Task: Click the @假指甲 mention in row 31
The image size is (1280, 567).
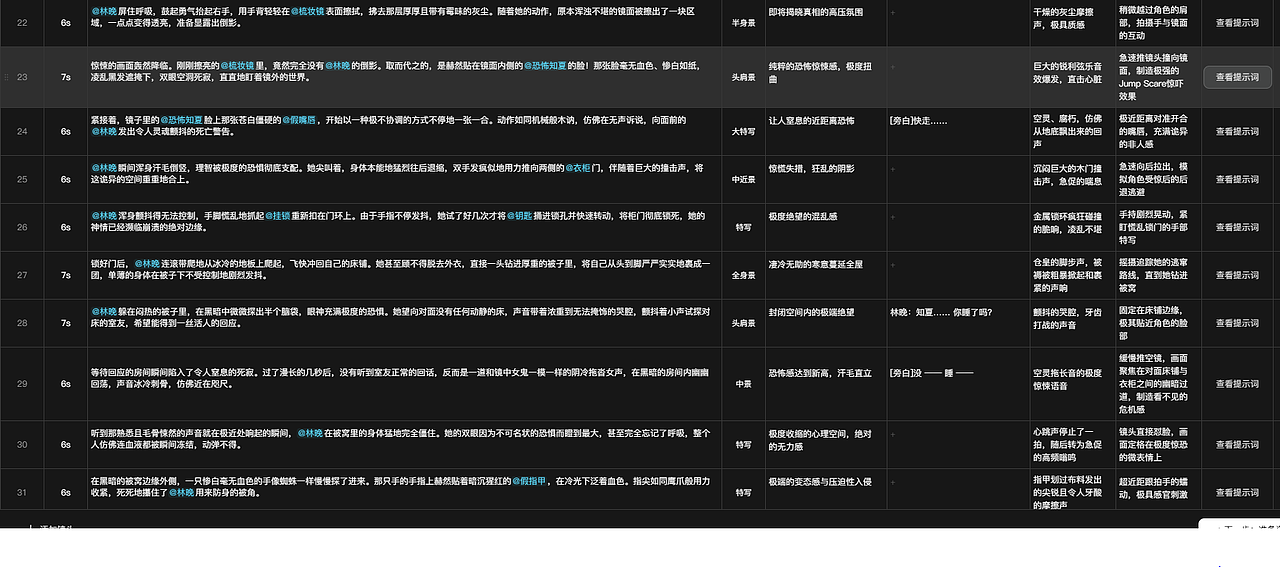Action: [x=531, y=481]
